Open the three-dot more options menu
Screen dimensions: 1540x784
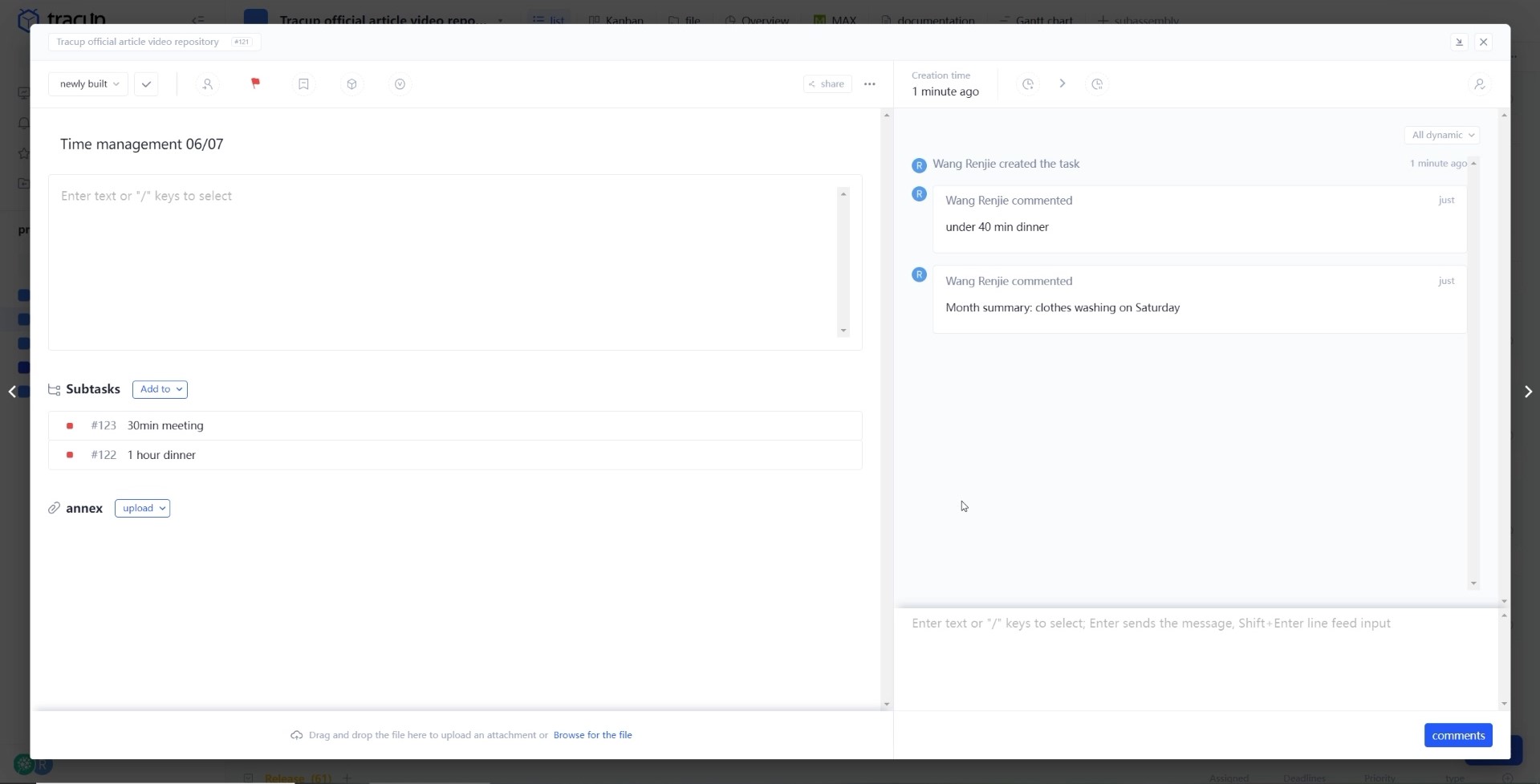[x=869, y=84]
